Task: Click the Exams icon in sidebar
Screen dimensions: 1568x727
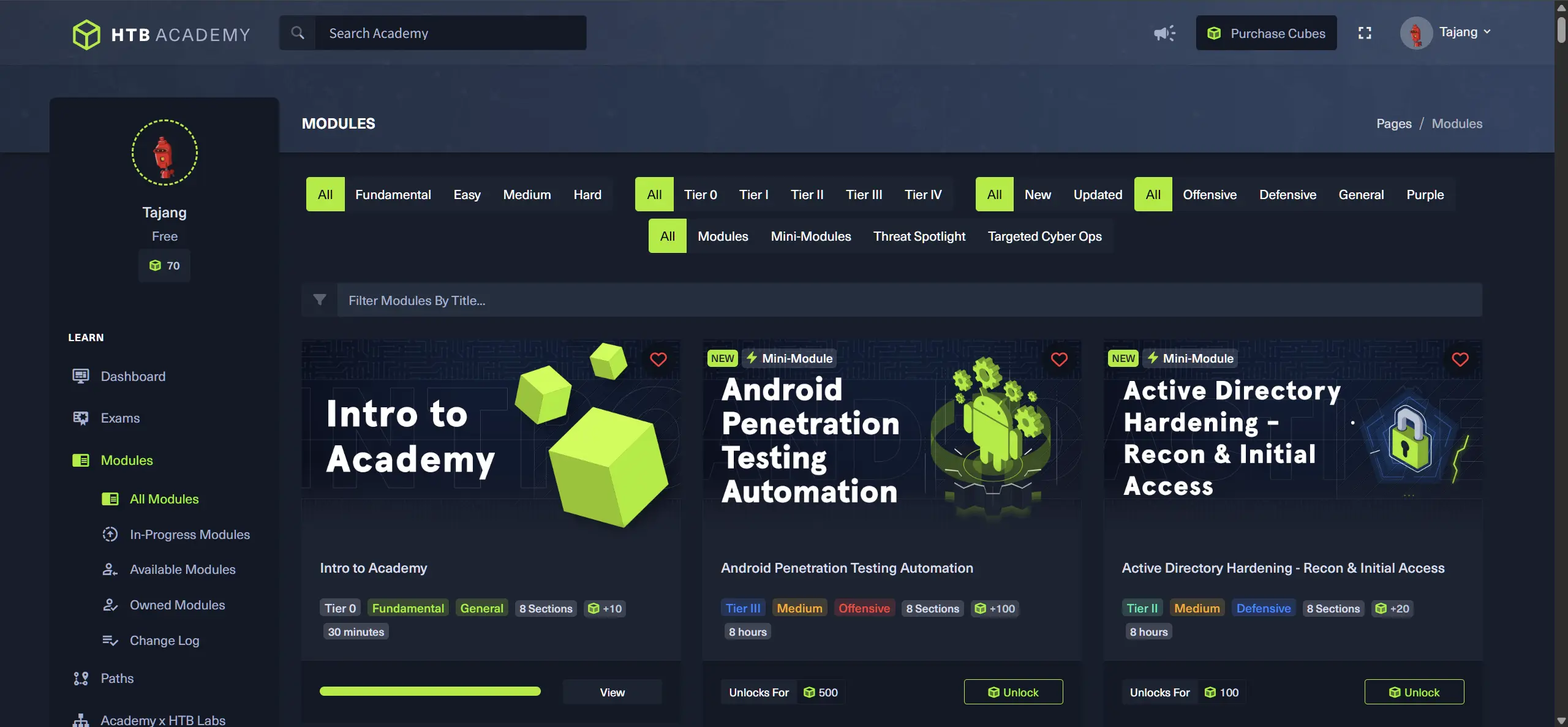Action: point(81,418)
